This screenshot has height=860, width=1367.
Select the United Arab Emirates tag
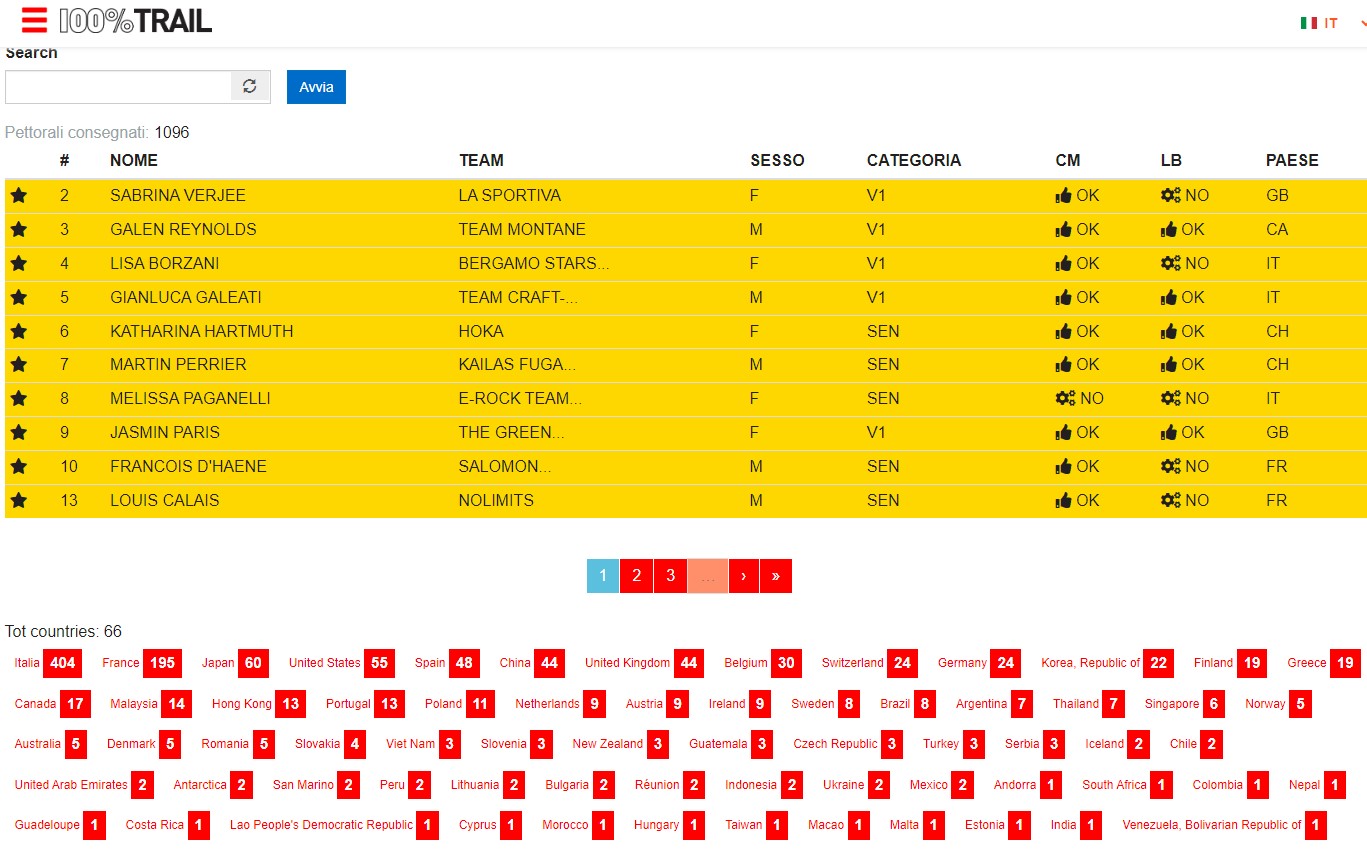coord(83,785)
